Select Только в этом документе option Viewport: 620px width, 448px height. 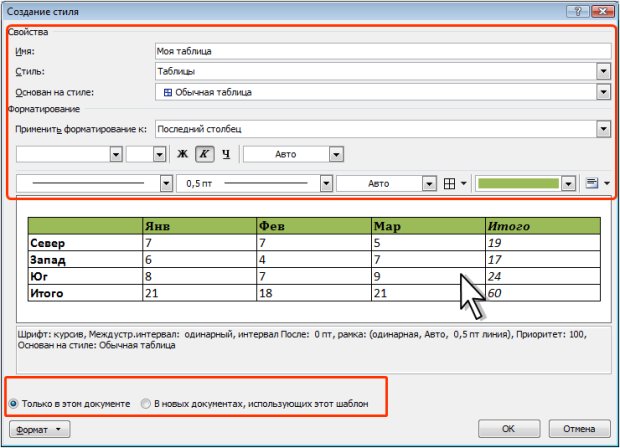click(14, 404)
